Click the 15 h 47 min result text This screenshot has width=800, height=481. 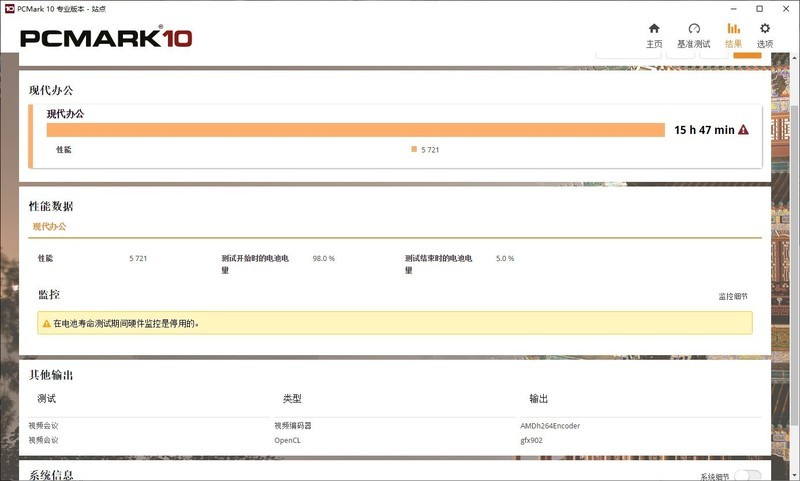tap(704, 130)
